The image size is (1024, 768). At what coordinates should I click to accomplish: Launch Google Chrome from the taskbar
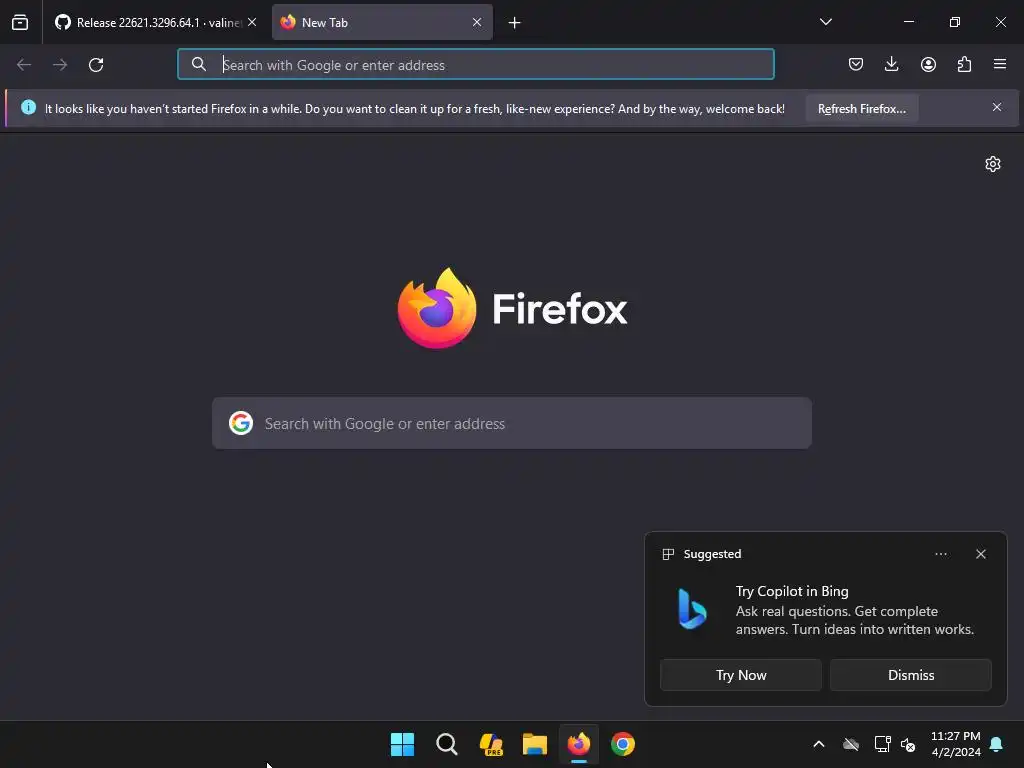[x=623, y=744]
